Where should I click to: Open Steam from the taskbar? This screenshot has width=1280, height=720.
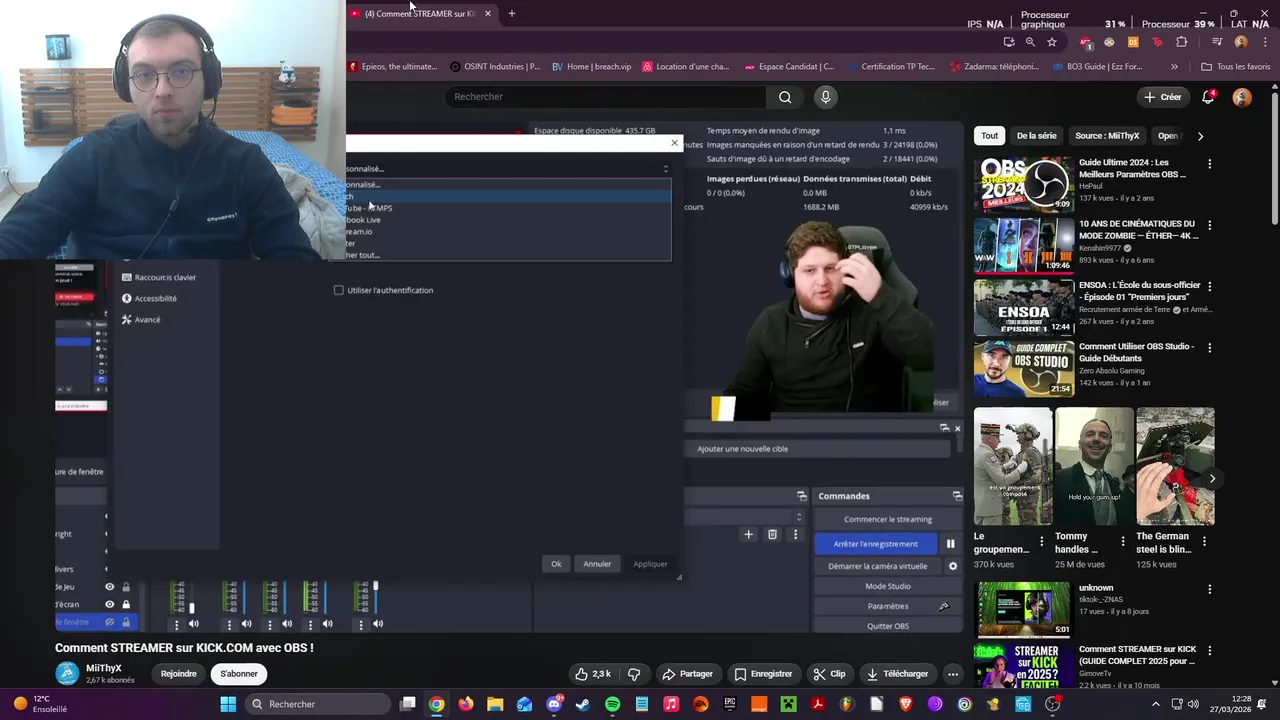click(x=583, y=704)
